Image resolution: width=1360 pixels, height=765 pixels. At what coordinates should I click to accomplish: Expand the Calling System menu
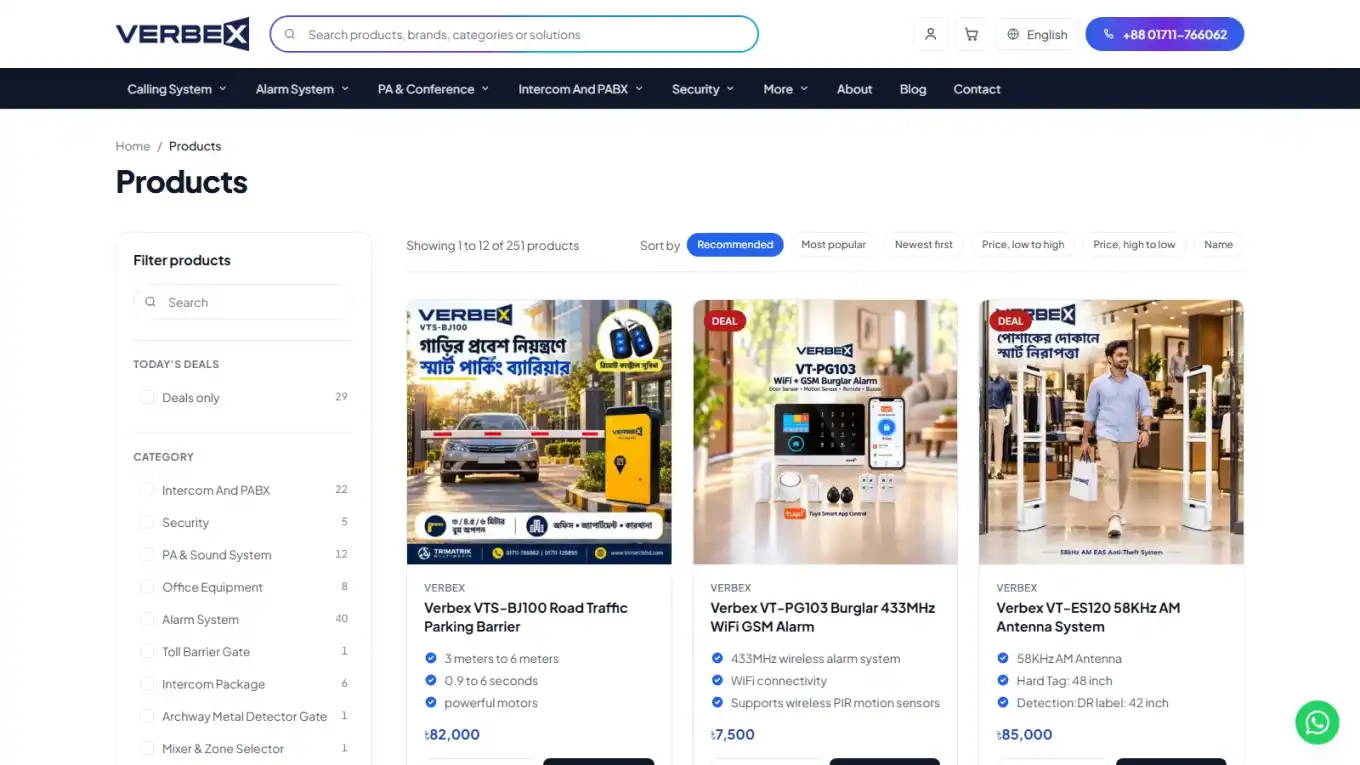point(177,89)
